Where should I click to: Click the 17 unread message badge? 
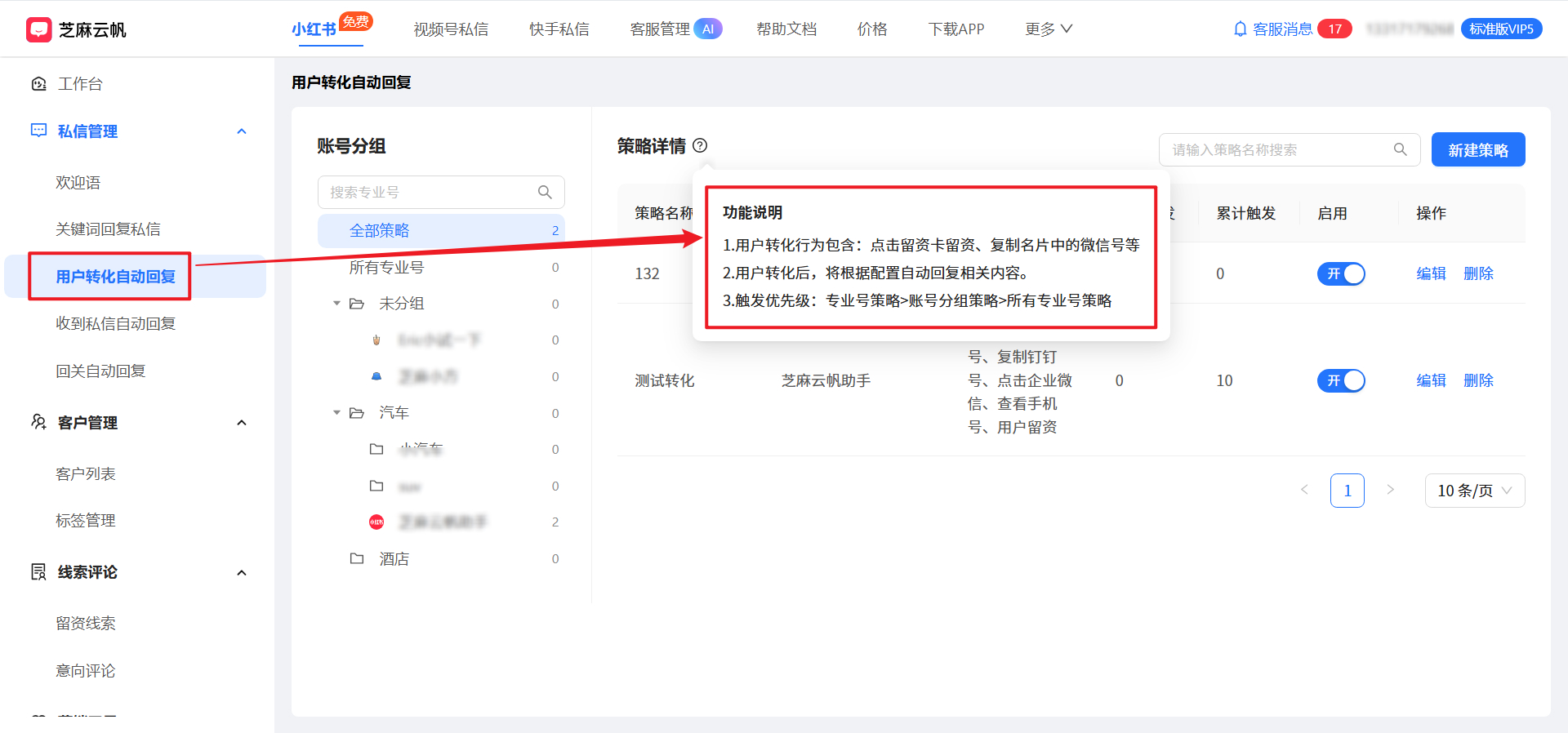1335,29
